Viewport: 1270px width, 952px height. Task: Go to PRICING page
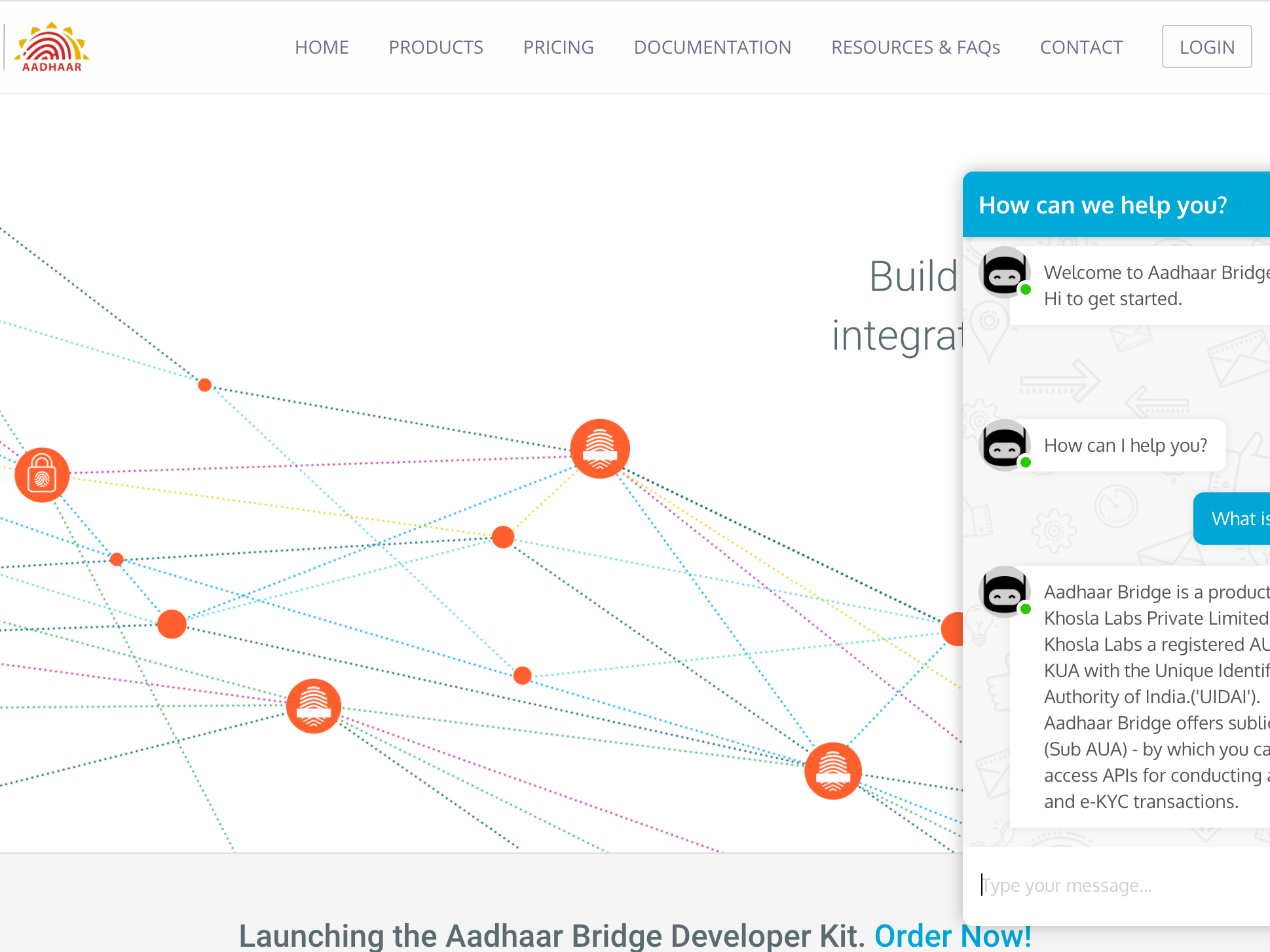click(559, 47)
